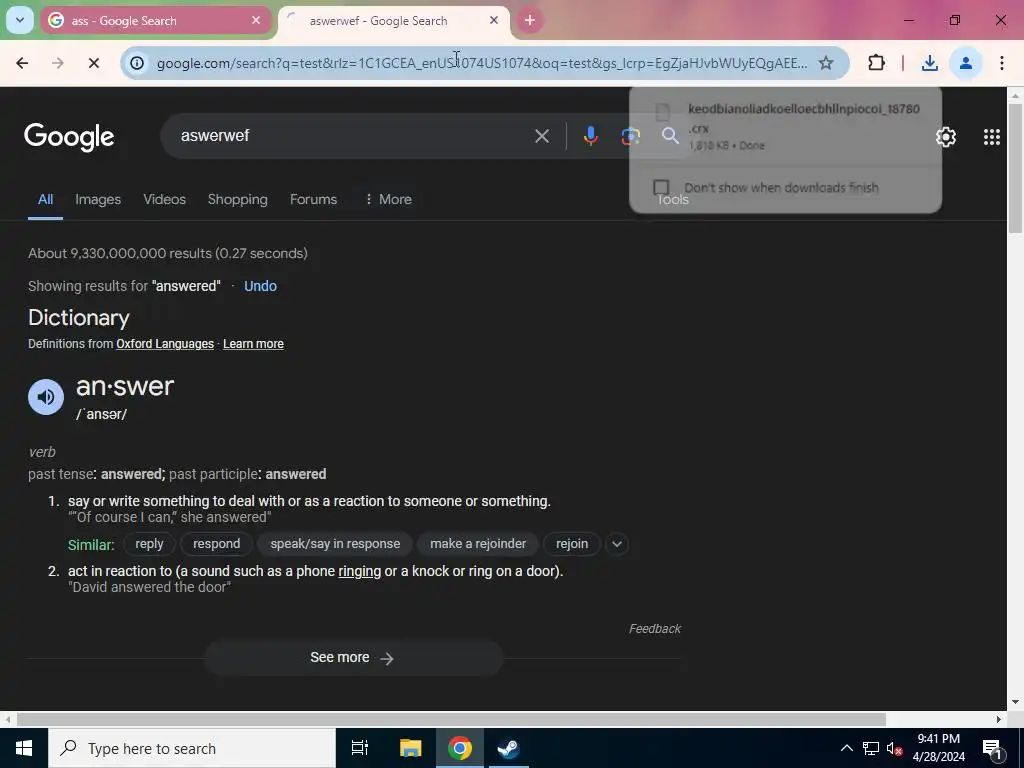Open the Google apps grid
Image resolution: width=1024 pixels, height=768 pixels.
(x=991, y=137)
